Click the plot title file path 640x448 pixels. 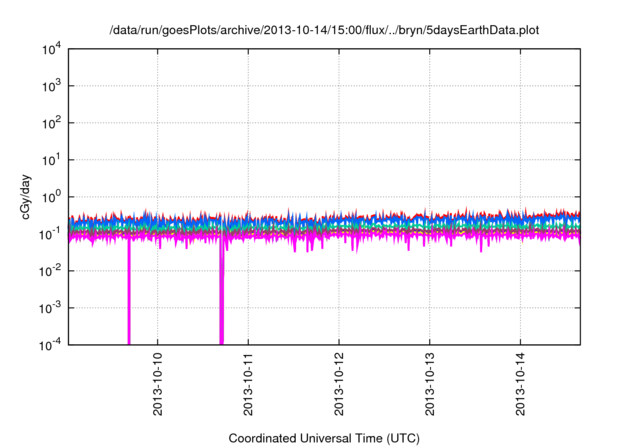324,30
